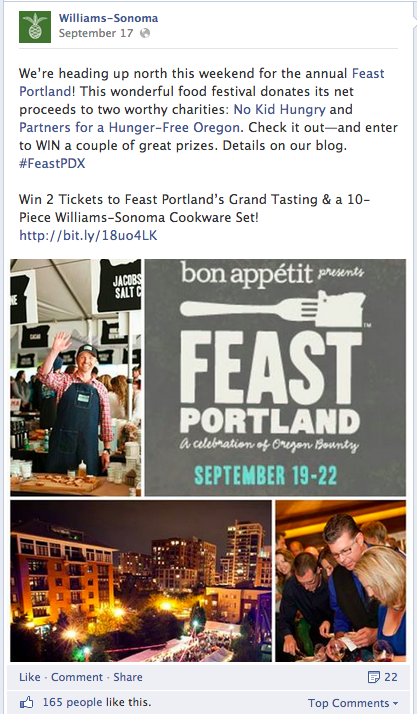Open the bit.ly/18uo4LK blog link
Image resolution: width=417 pixels, height=714 pixels.
coord(88,235)
